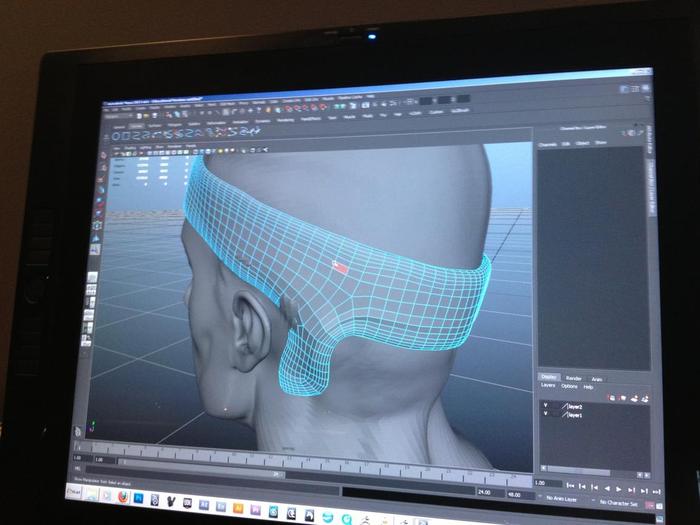700x525 pixels.
Task: Create layer from selected objects icon
Action: tap(645, 399)
